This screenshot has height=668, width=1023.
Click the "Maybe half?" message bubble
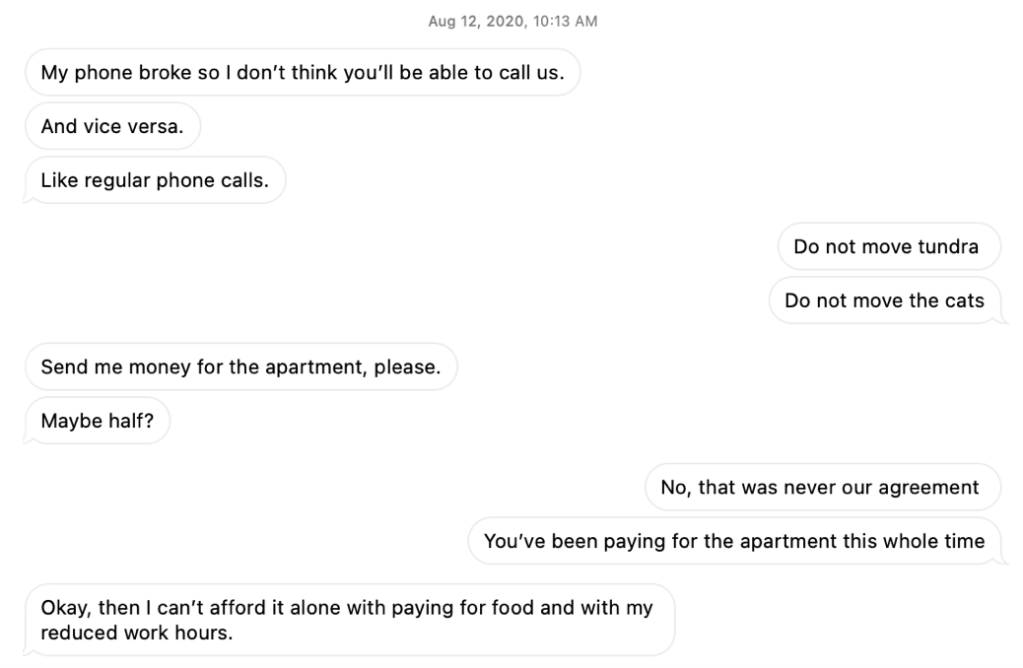(x=97, y=421)
